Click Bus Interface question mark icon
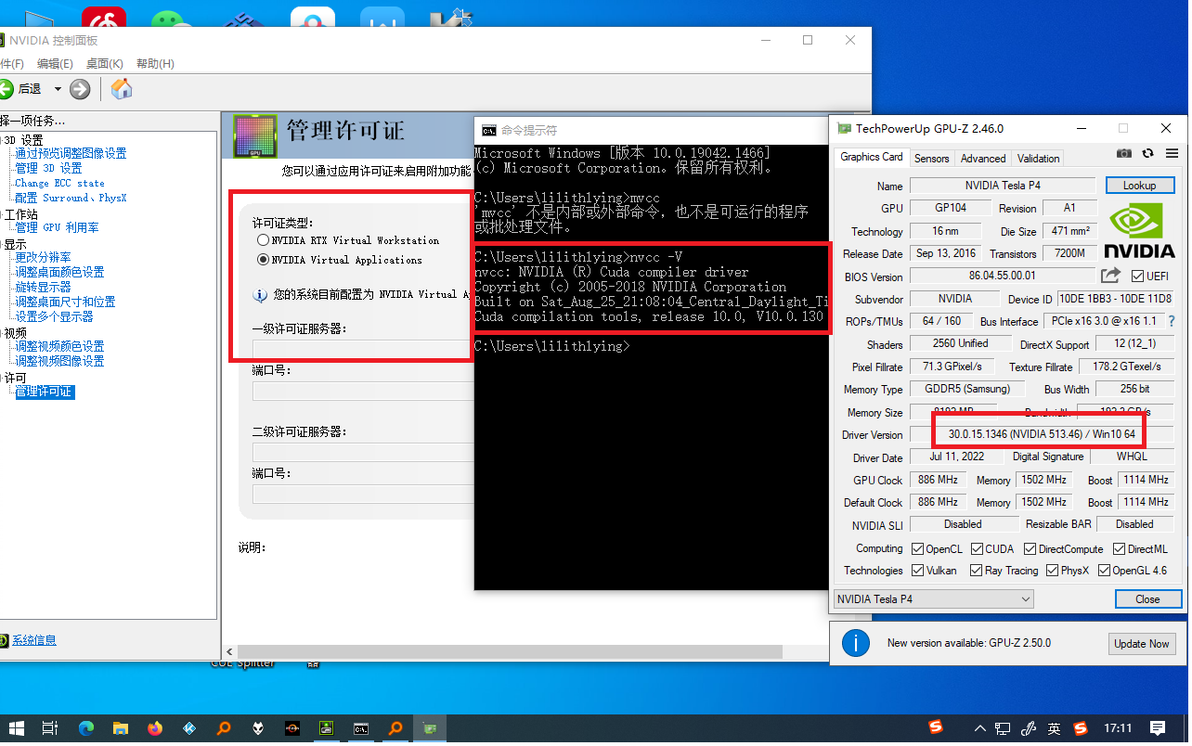Image resolution: width=1192 pixels, height=746 pixels. pyautogui.click(x=1171, y=321)
